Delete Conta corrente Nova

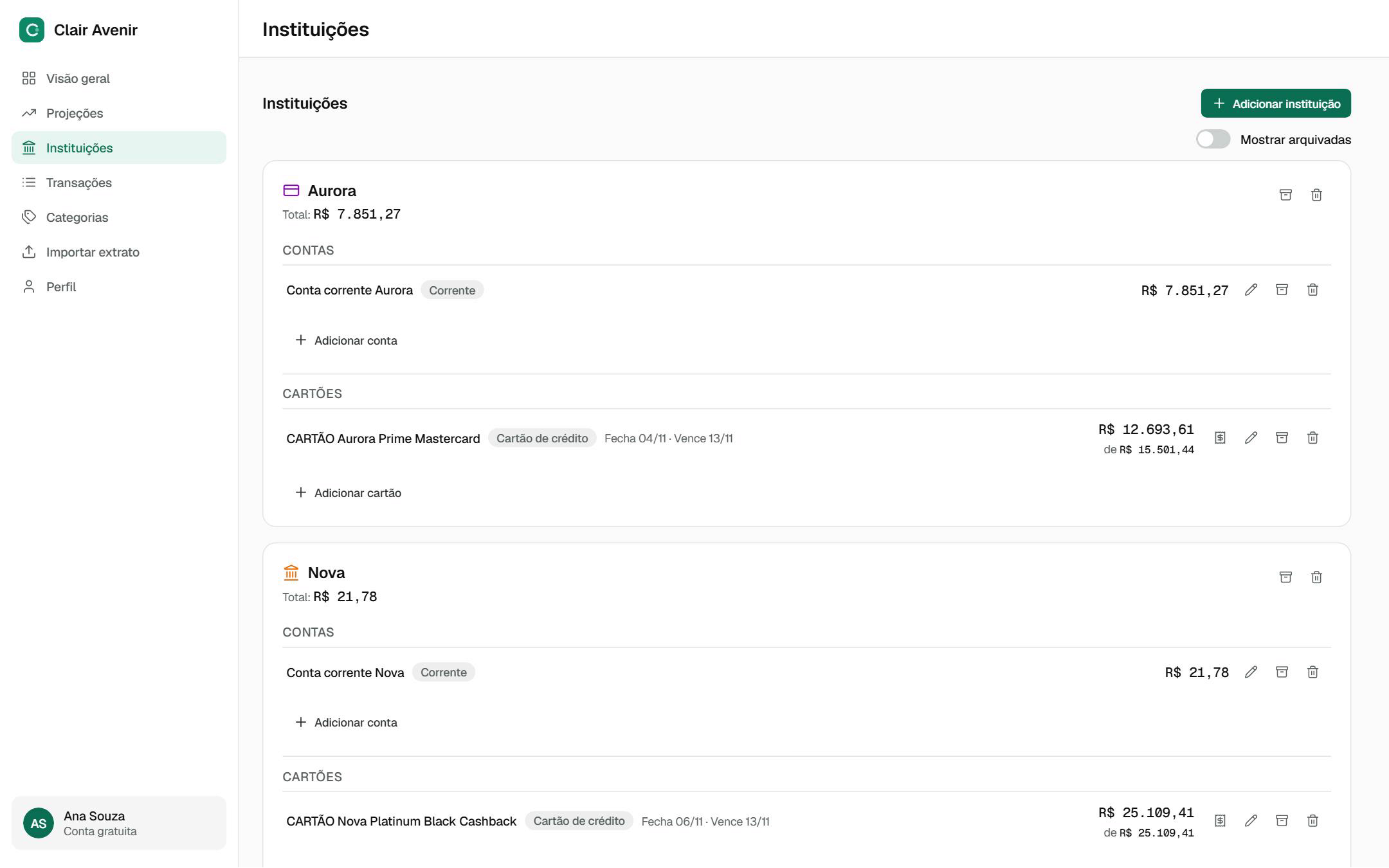(1312, 673)
